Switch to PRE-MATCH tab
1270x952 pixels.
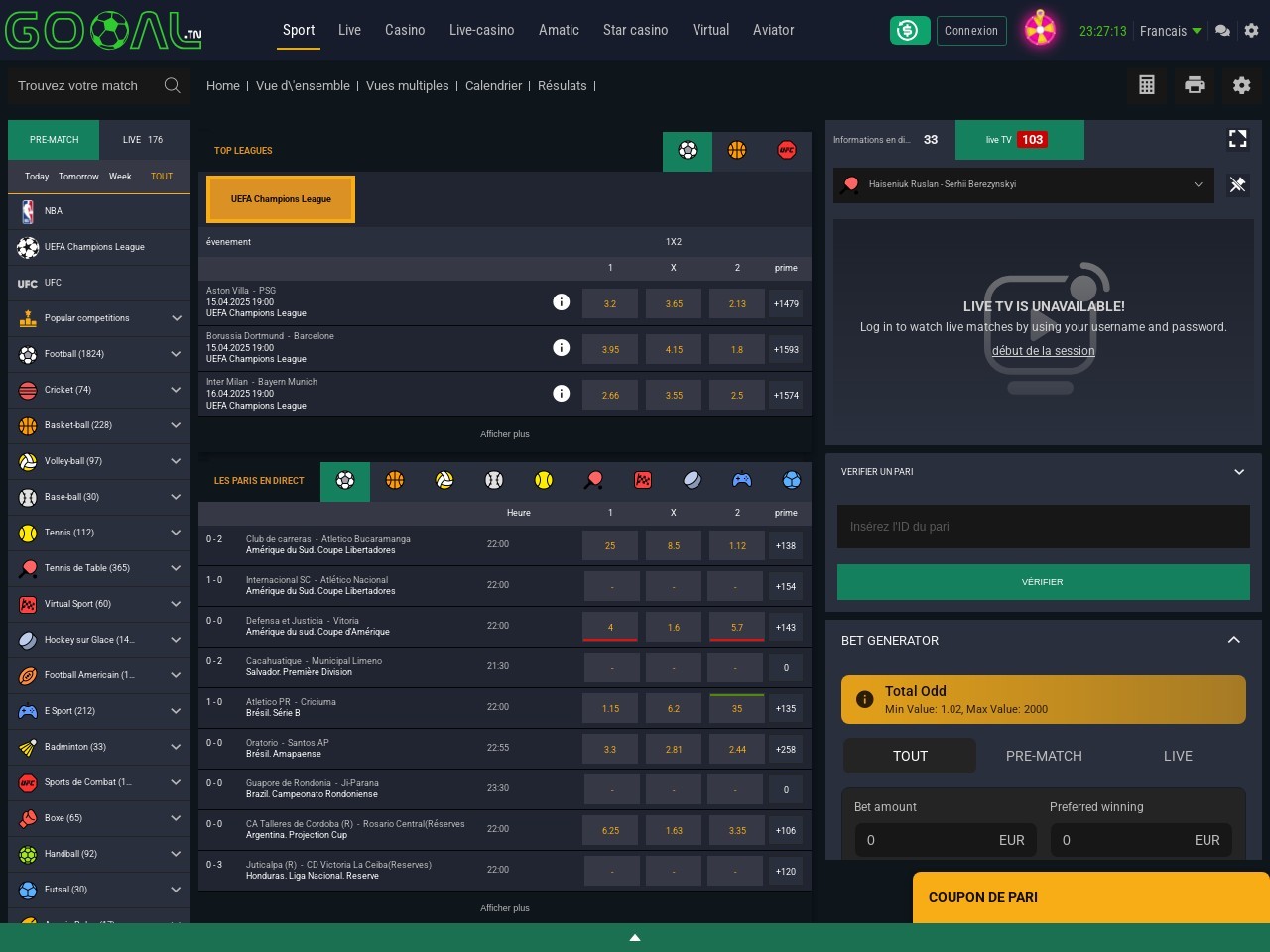(x=54, y=140)
